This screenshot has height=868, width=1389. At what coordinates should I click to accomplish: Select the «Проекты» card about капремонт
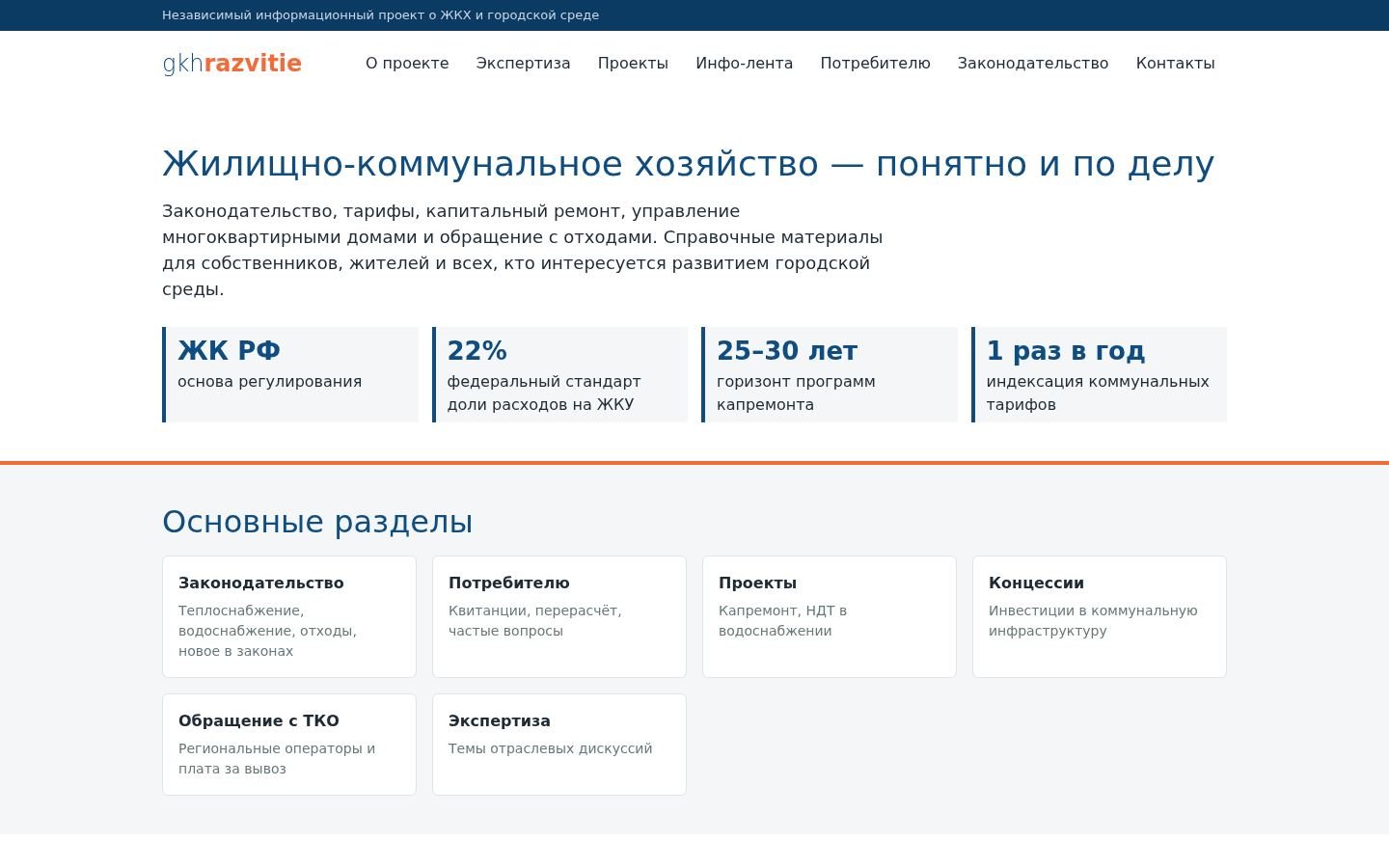coord(830,616)
